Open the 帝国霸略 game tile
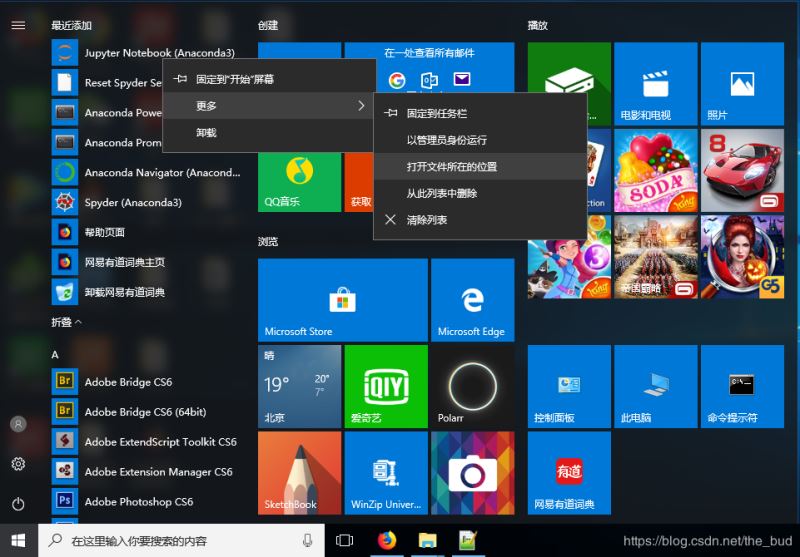Screen dimensions: 800x557 [x=656, y=257]
